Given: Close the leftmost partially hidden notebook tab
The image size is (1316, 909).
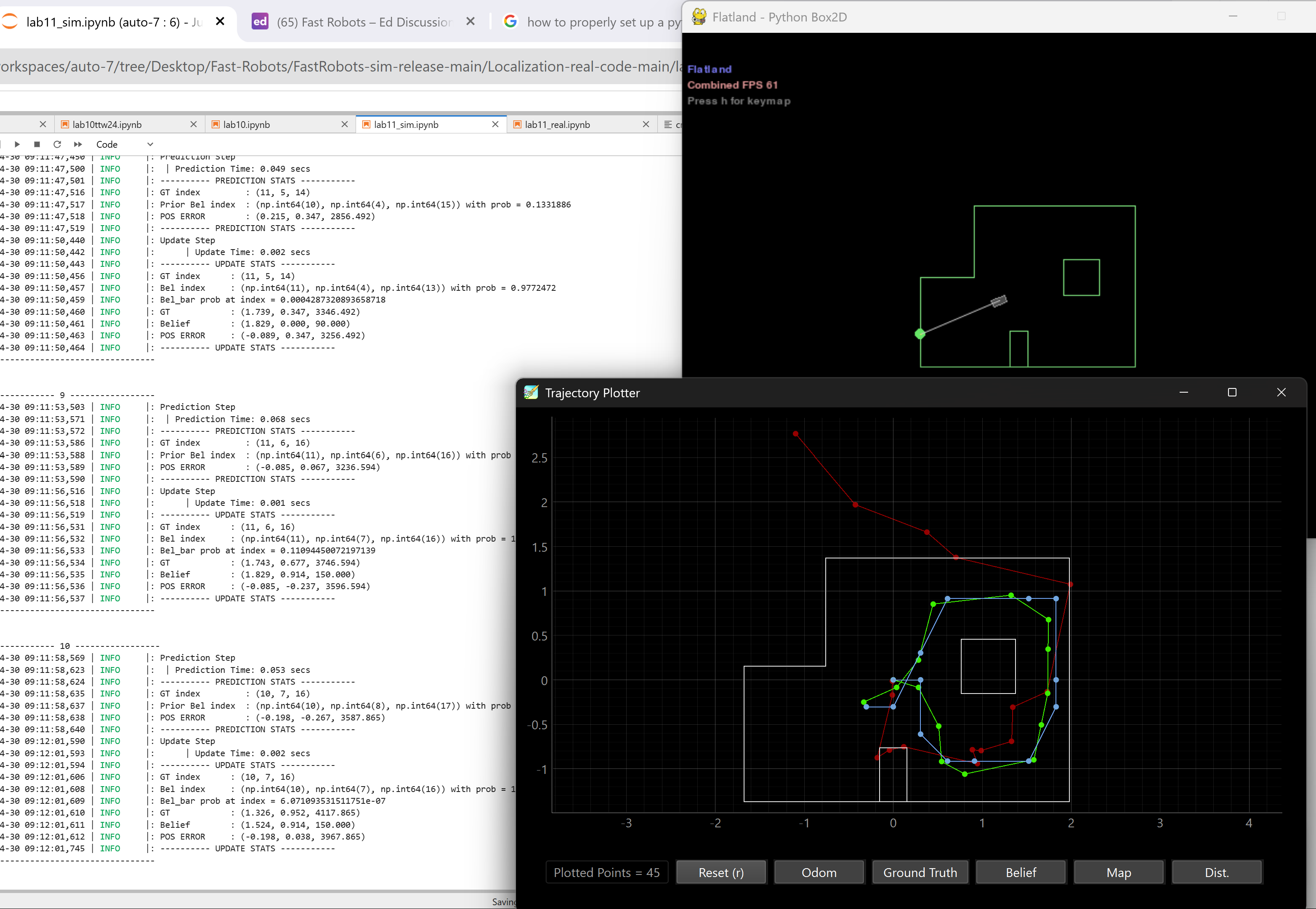Looking at the screenshot, I should tap(43, 124).
